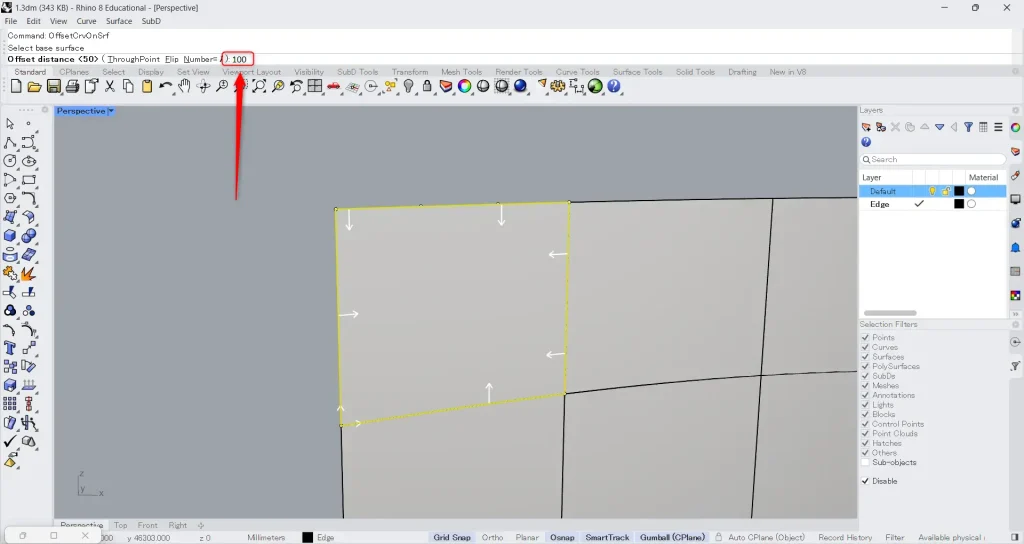Toggle Grid Snap in status bar

point(452,537)
